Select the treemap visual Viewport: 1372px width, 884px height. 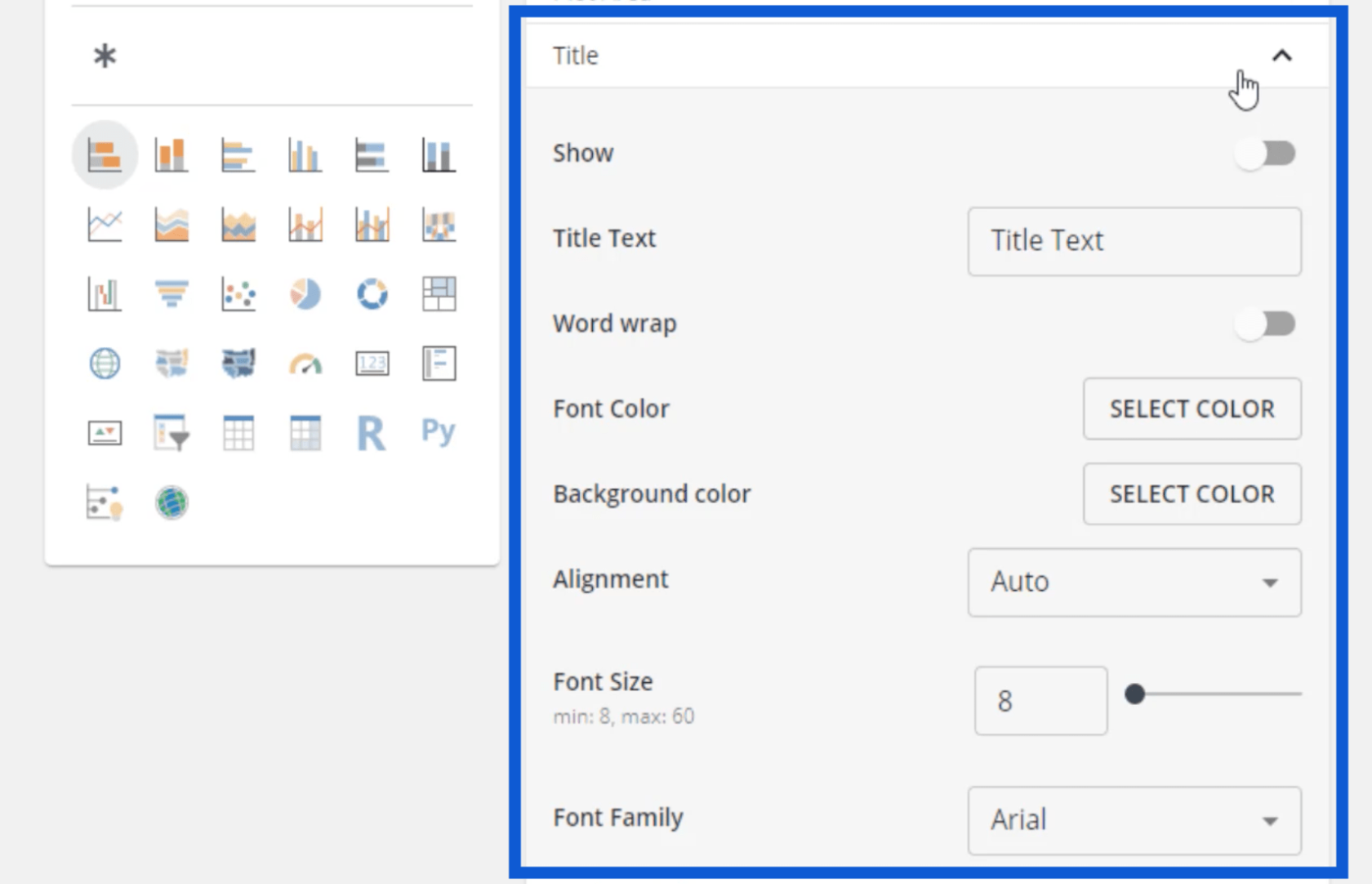pos(439,294)
